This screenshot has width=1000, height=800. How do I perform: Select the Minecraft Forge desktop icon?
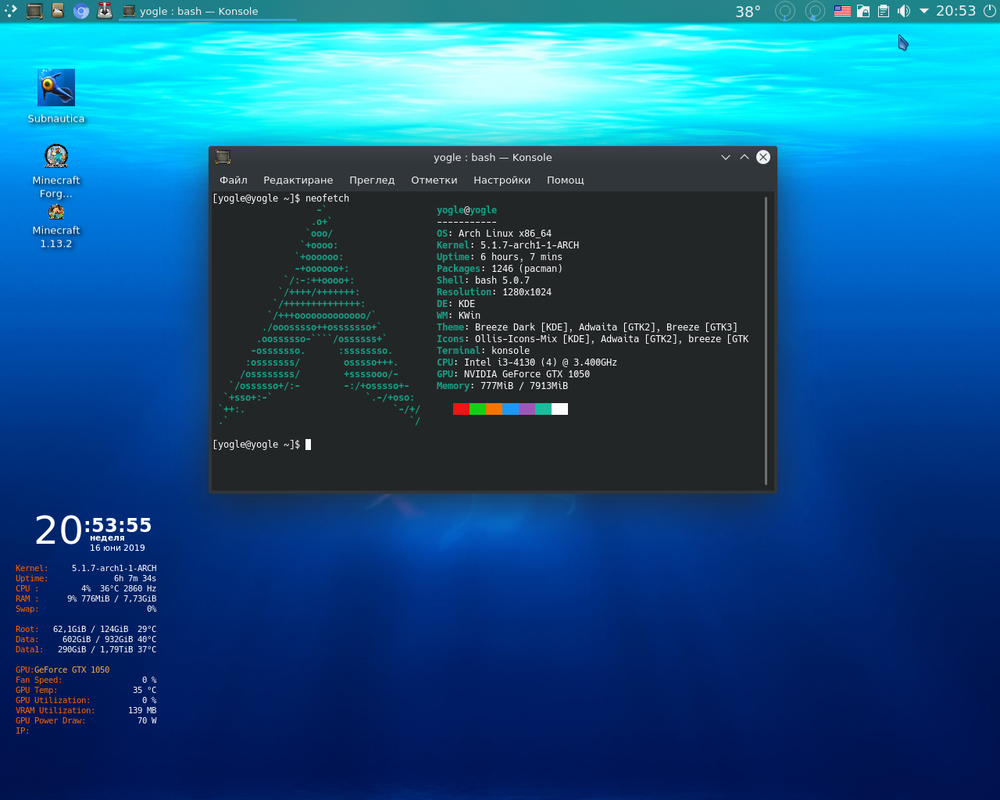[56, 172]
